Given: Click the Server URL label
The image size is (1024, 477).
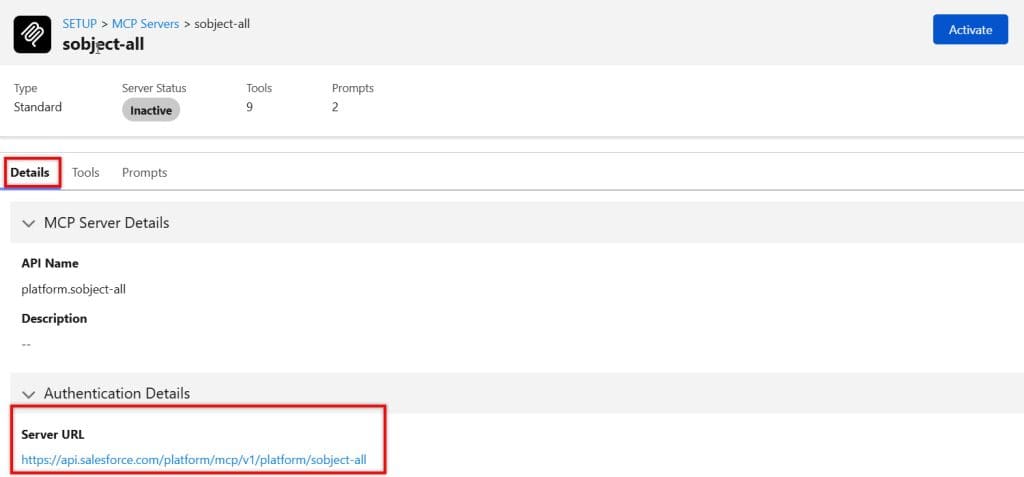Looking at the screenshot, I should coord(53,435).
